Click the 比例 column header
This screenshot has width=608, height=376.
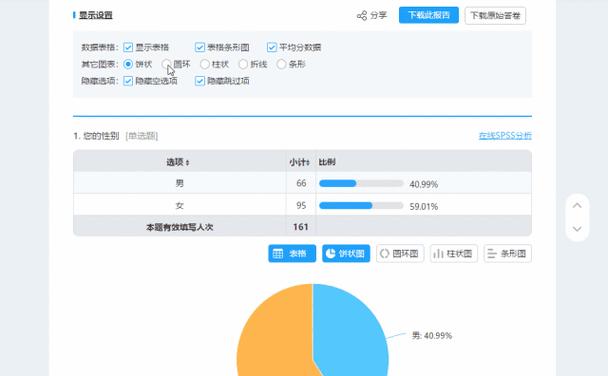pyautogui.click(x=327, y=162)
